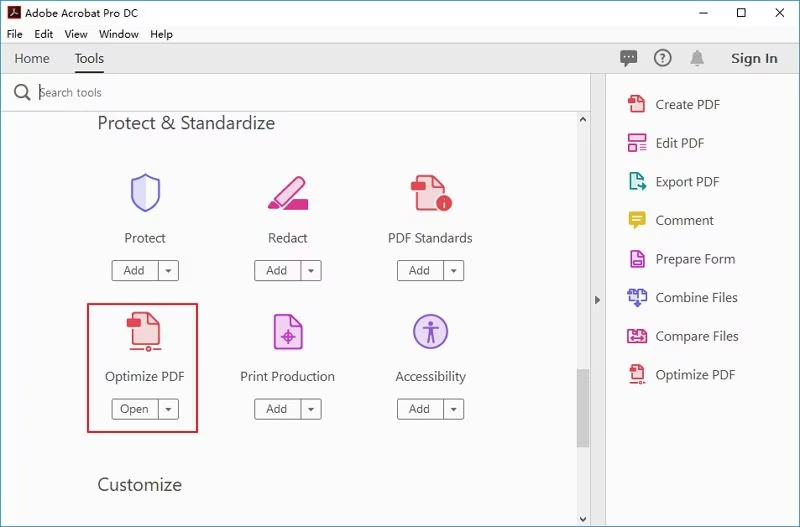This screenshot has height=527, width=800.
Task: Click the Redact marker icon
Action: [288, 193]
